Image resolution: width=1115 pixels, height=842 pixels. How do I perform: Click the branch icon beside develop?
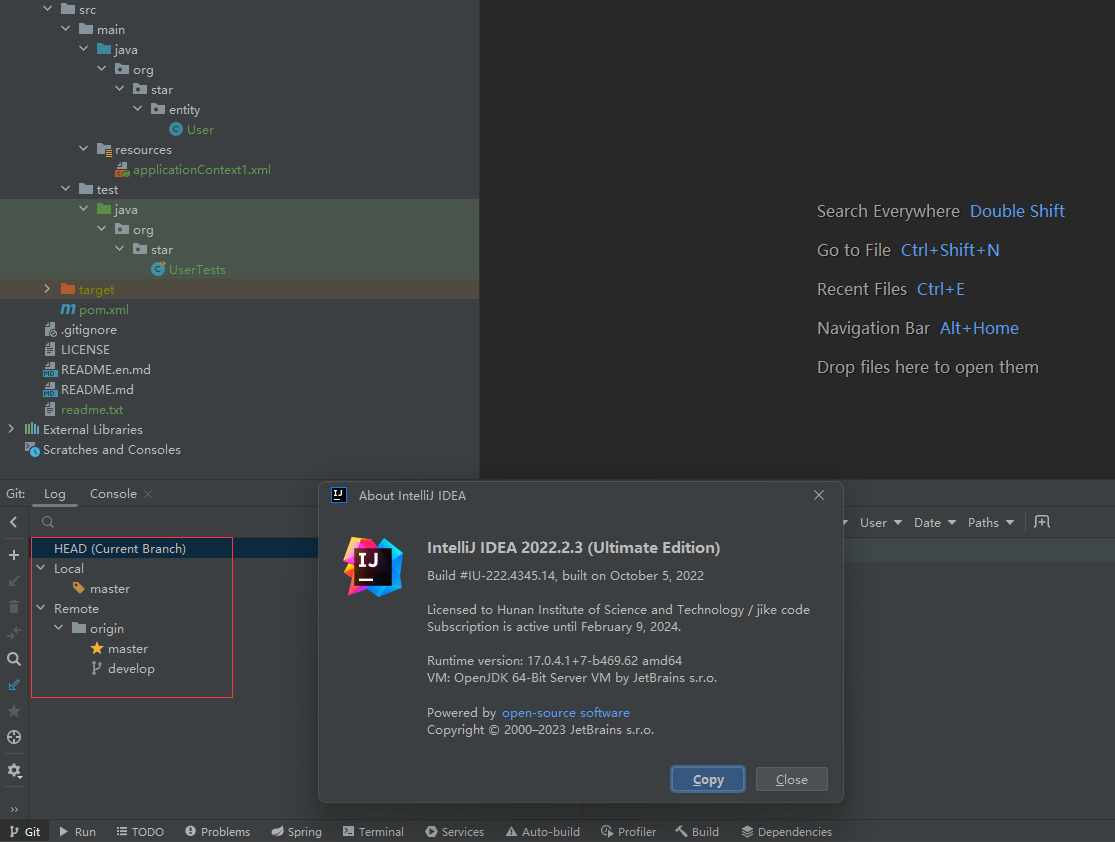pyautogui.click(x=96, y=668)
